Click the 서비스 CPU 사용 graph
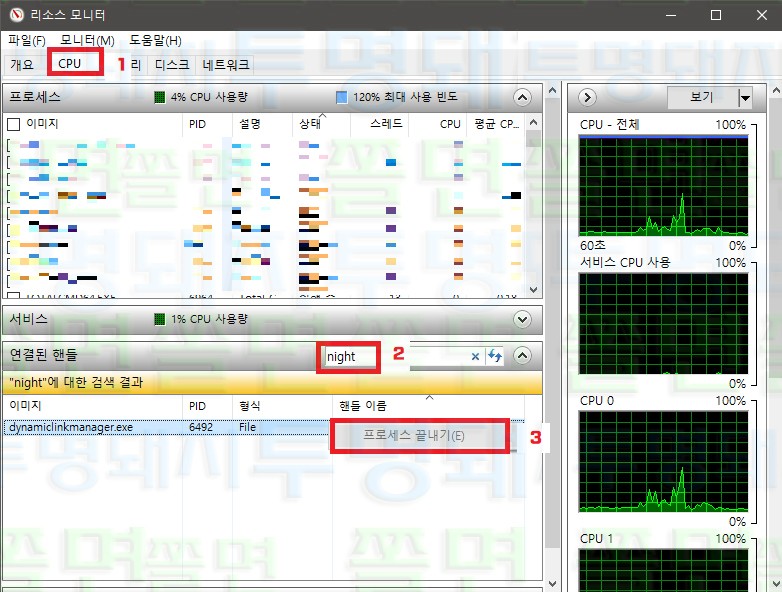The width and height of the screenshot is (782, 592). tap(663, 323)
